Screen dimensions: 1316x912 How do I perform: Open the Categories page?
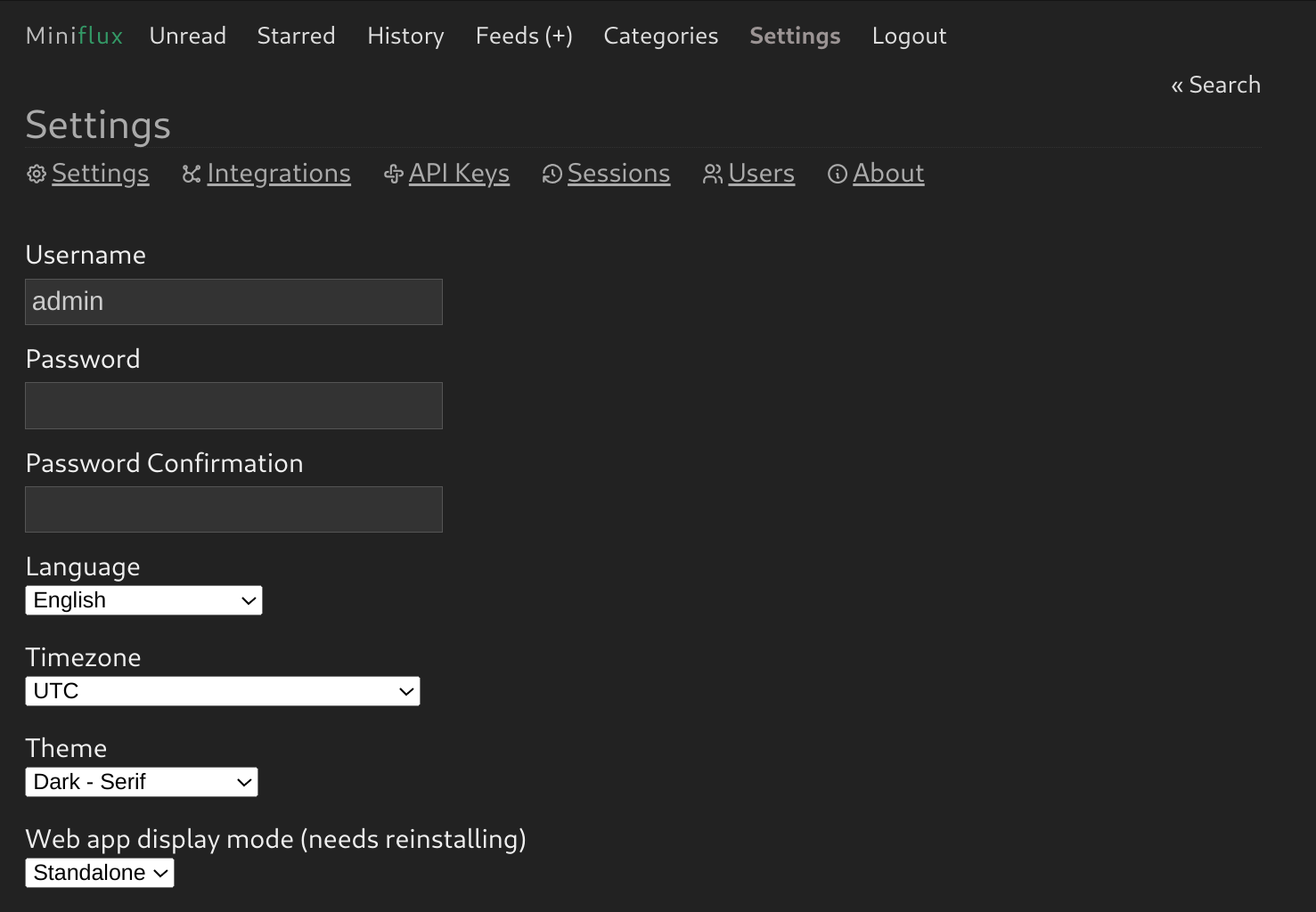[x=661, y=36]
